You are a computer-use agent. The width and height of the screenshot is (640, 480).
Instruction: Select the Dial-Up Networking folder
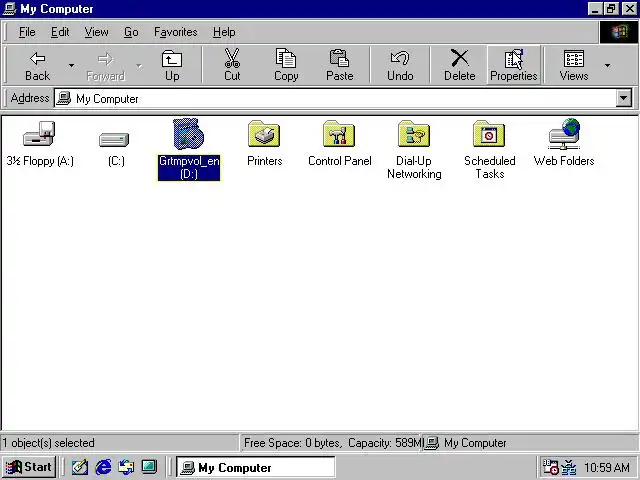[x=414, y=149]
